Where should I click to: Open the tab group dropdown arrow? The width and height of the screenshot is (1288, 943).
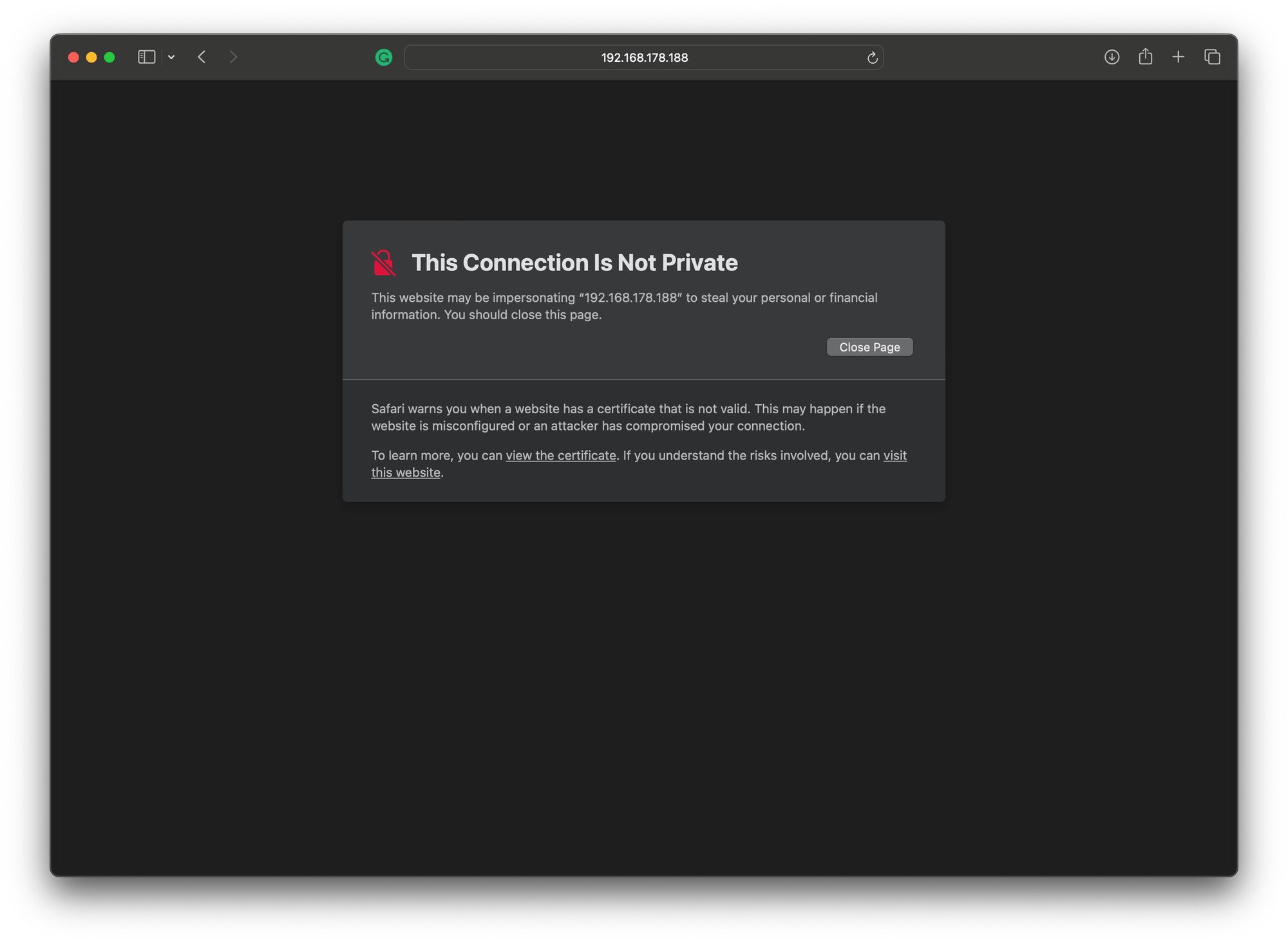click(171, 57)
